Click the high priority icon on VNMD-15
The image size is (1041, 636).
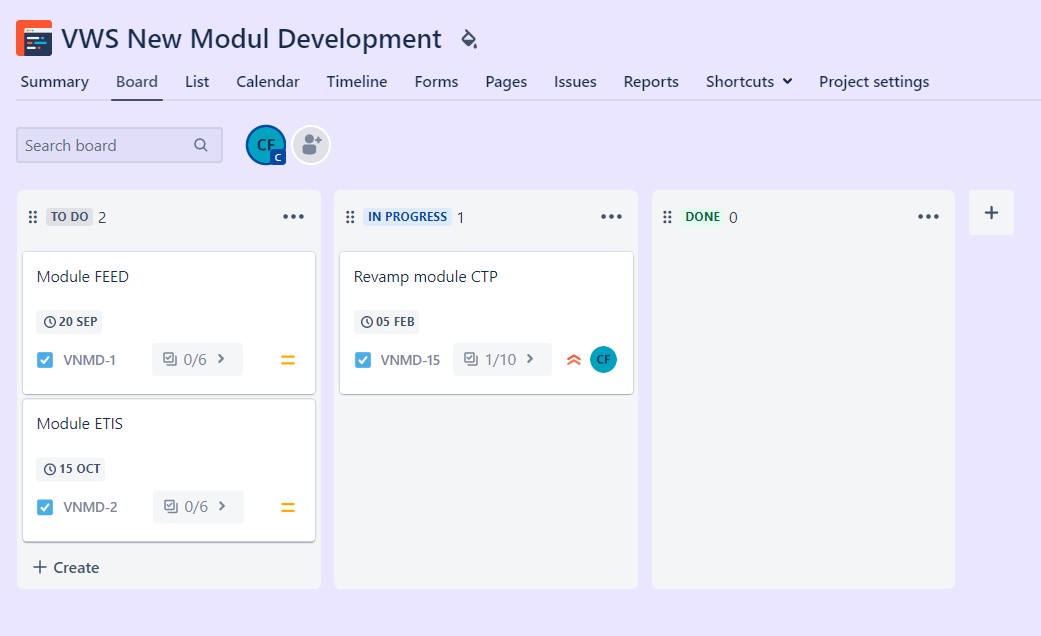click(574, 360)
